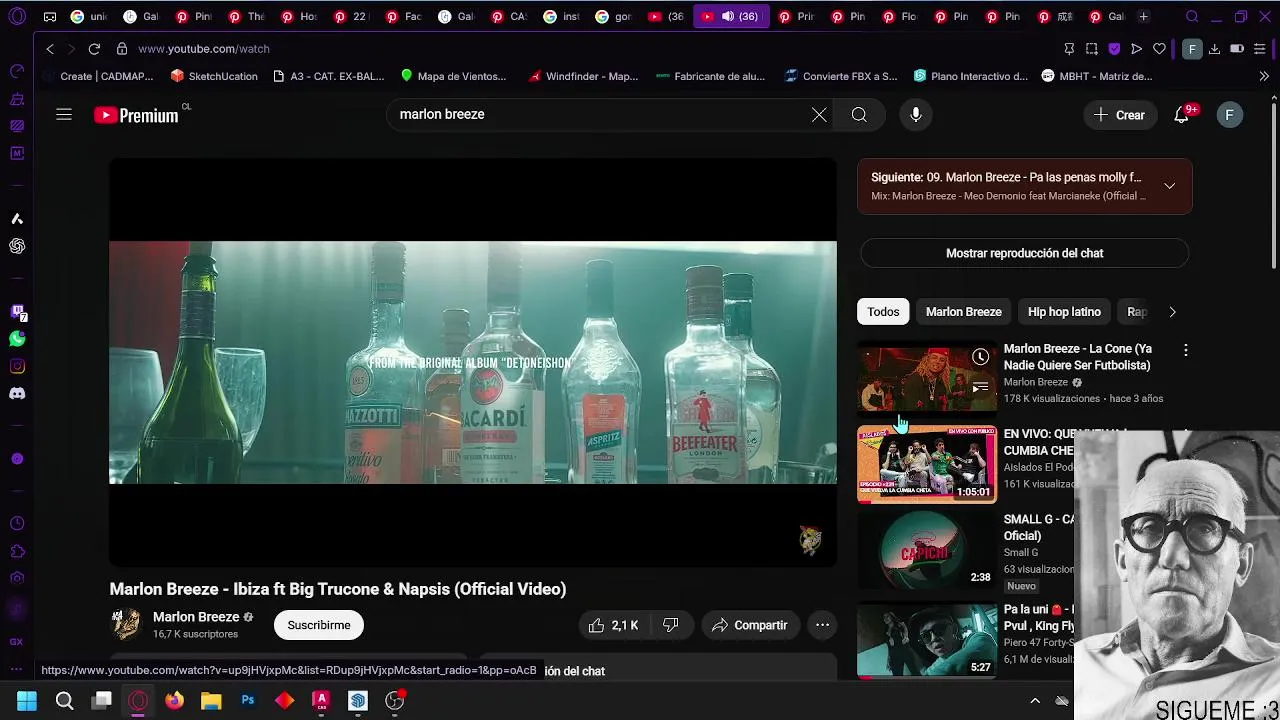Show hidden system tray icons
Image resolution: width=1280 pixels, height=720 pixels.
tap(1035, 701)
